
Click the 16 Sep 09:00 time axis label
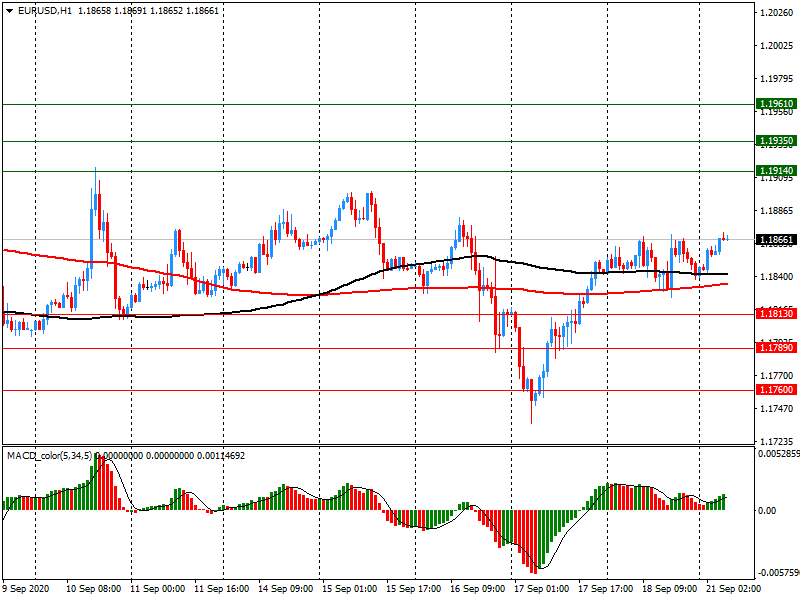[x=478, y=589]
